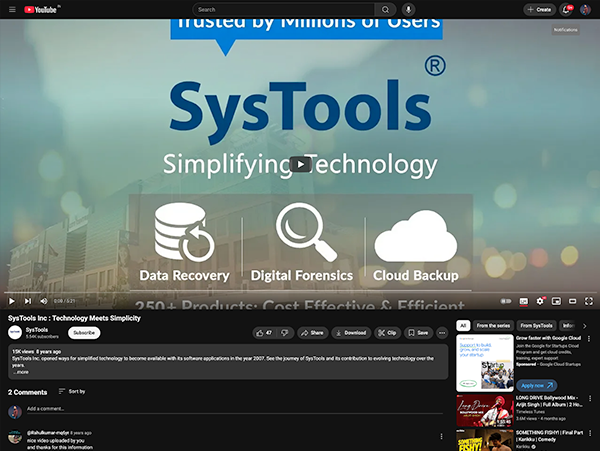Open the Sort by comments dropdown
Screen dimensions: 600x451
click(72, 391)
